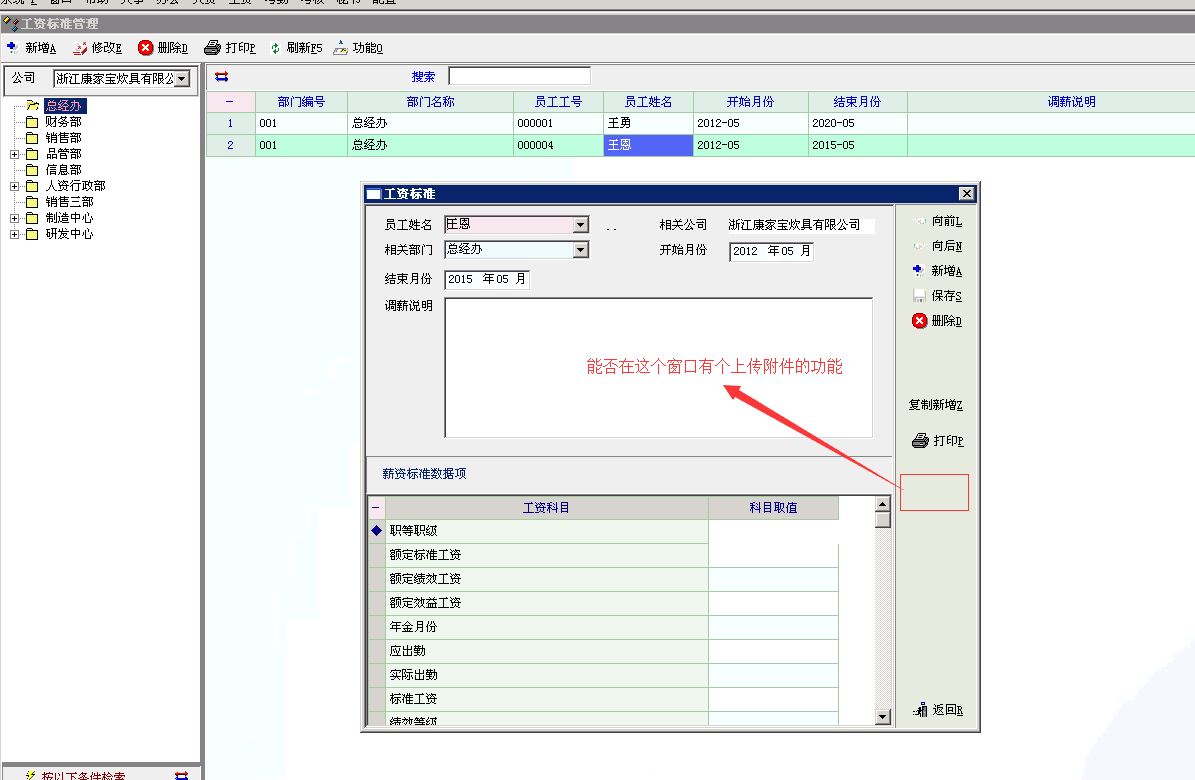Viewport: 1195px width, 780px height.
Task: Open the 员工姓名 dropdown in dialog
Action: 580,225
